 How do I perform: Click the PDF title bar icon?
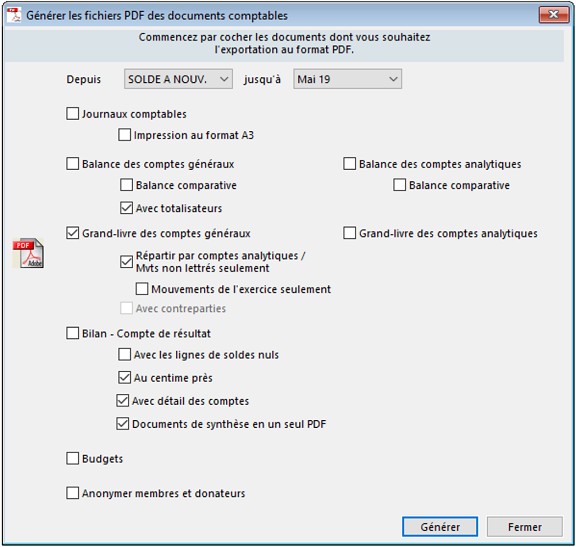coord(14,15)
